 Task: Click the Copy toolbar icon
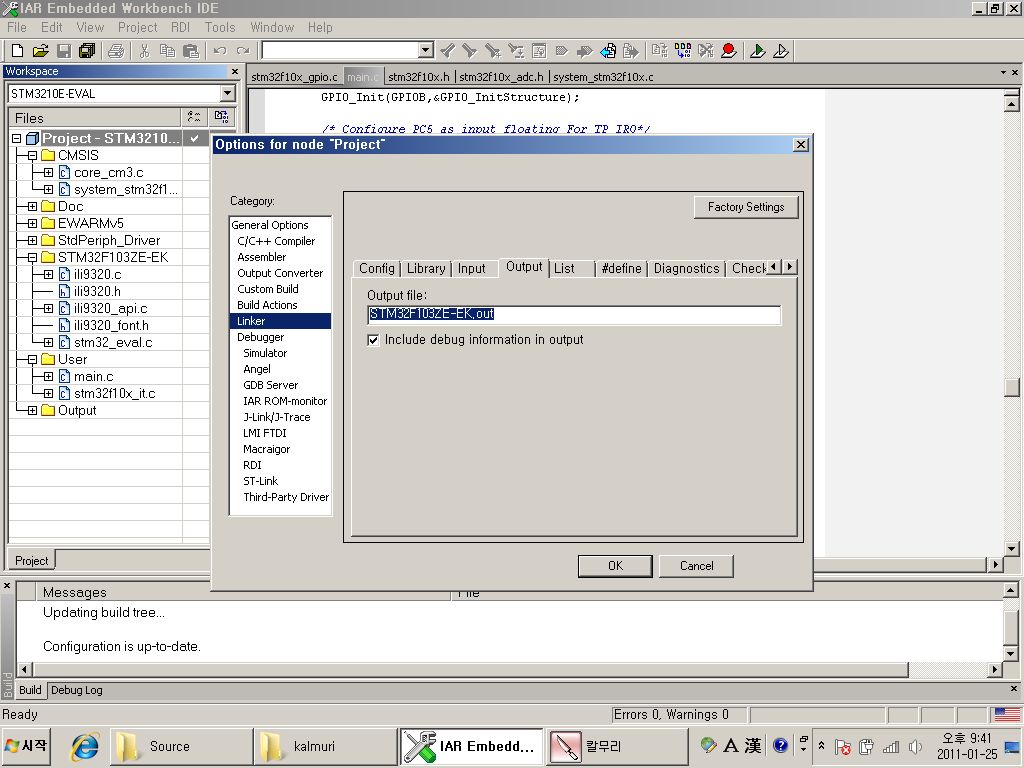point(167,50)
